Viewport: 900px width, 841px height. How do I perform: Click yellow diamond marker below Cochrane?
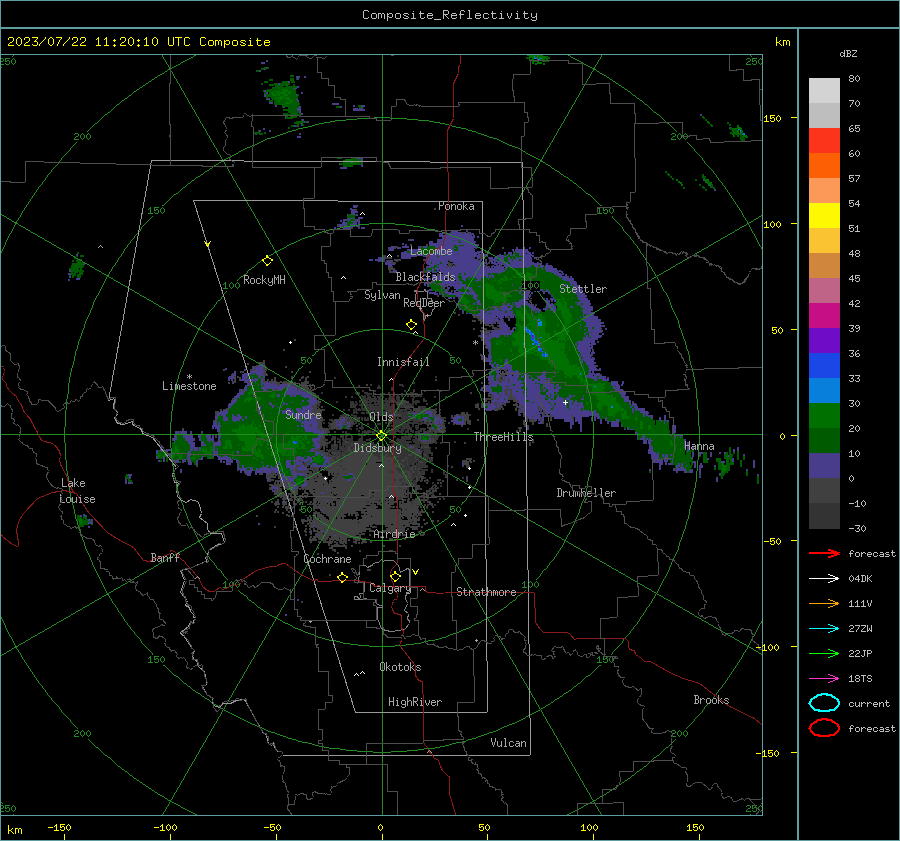tap(343, 577)
